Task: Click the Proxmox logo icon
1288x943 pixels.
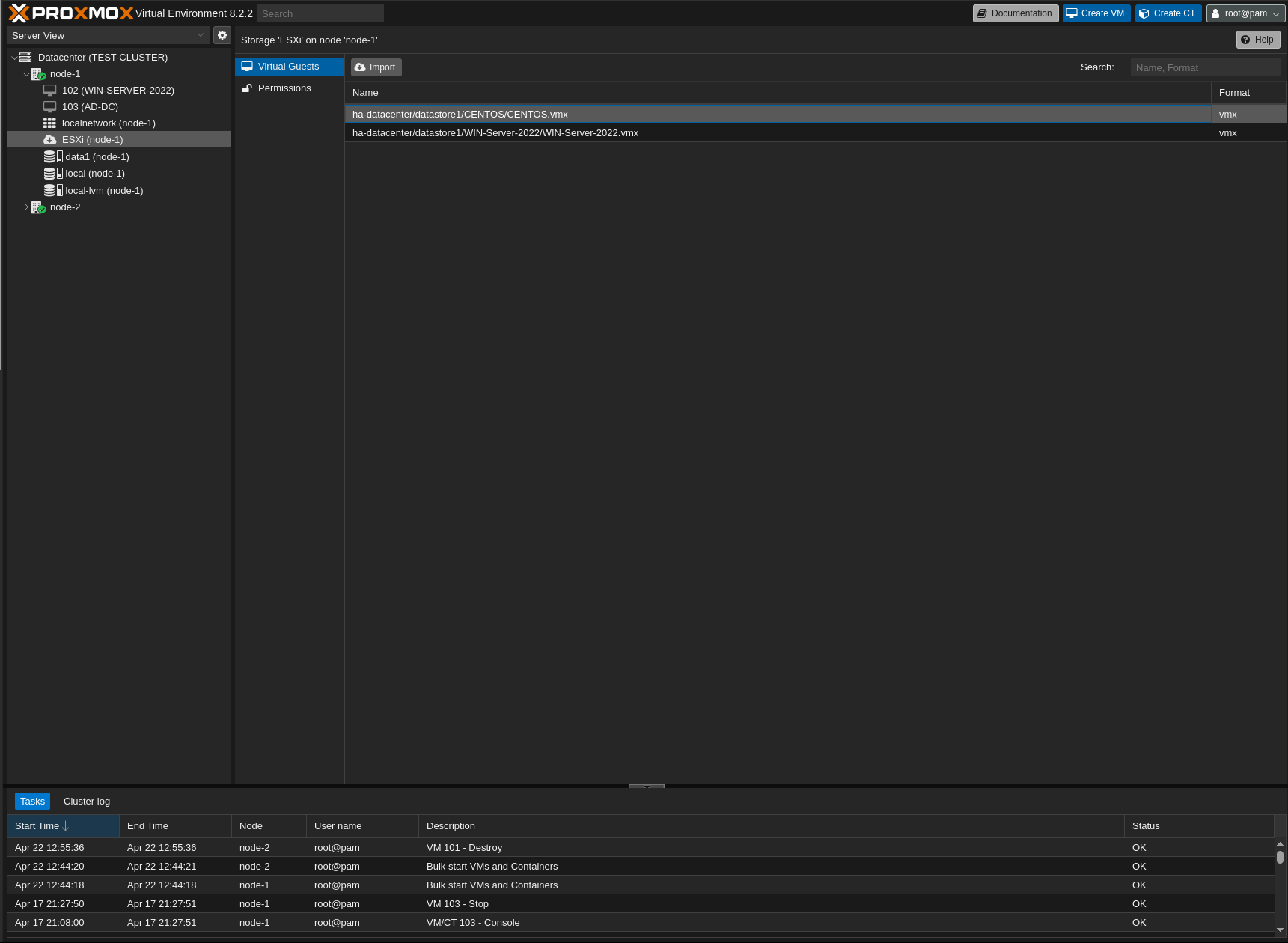Action: tap(19, 13)
